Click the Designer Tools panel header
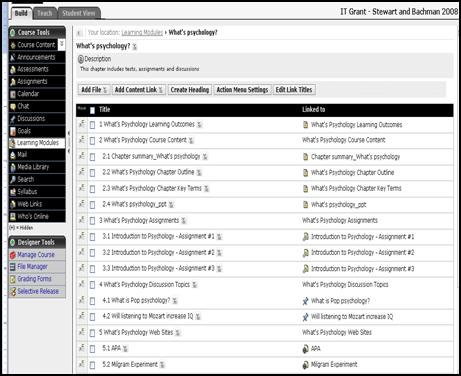Screen dimensions: 461x376 click(37, 242)
